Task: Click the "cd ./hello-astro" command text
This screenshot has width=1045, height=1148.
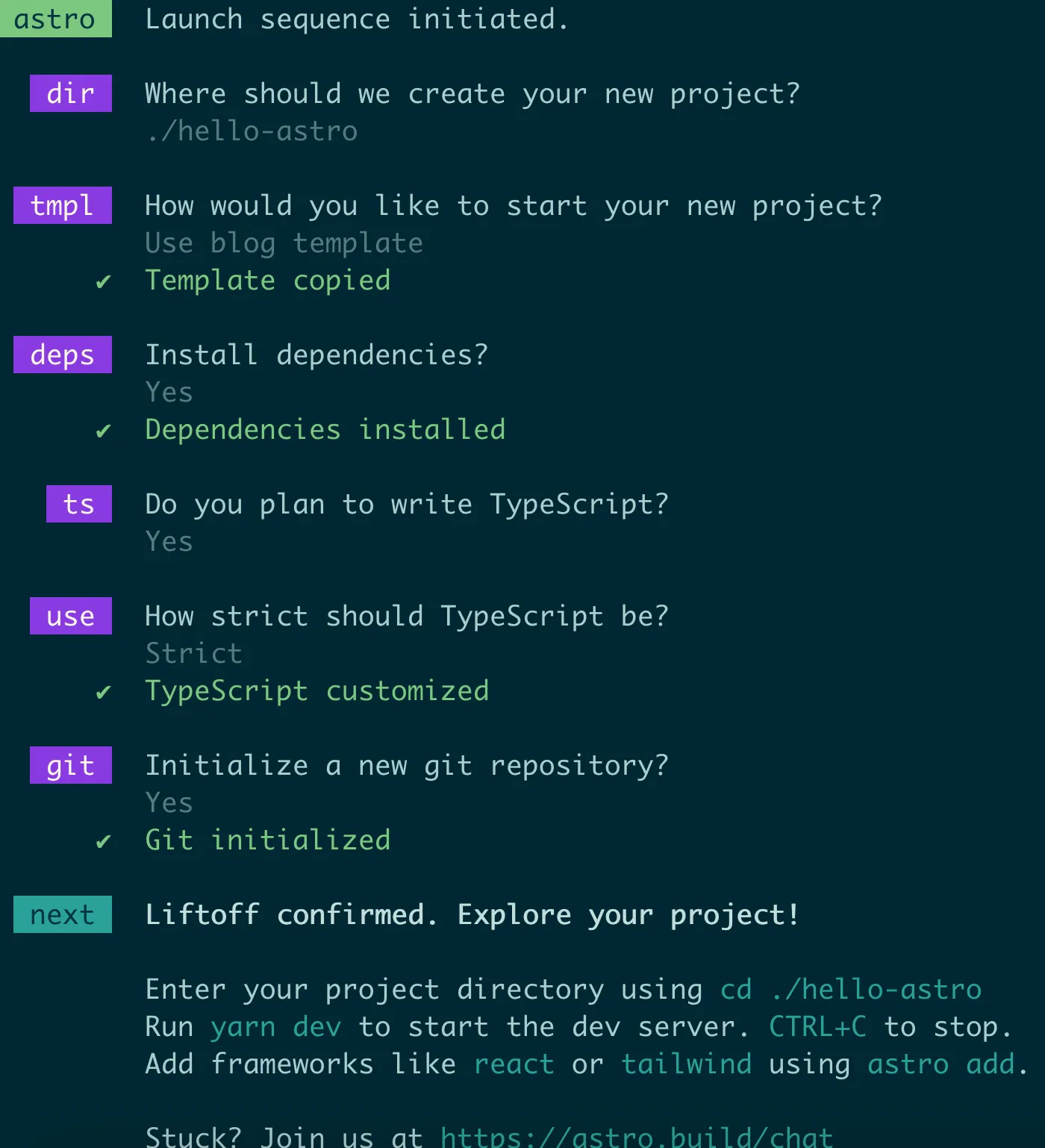Action: pos(850,989)
